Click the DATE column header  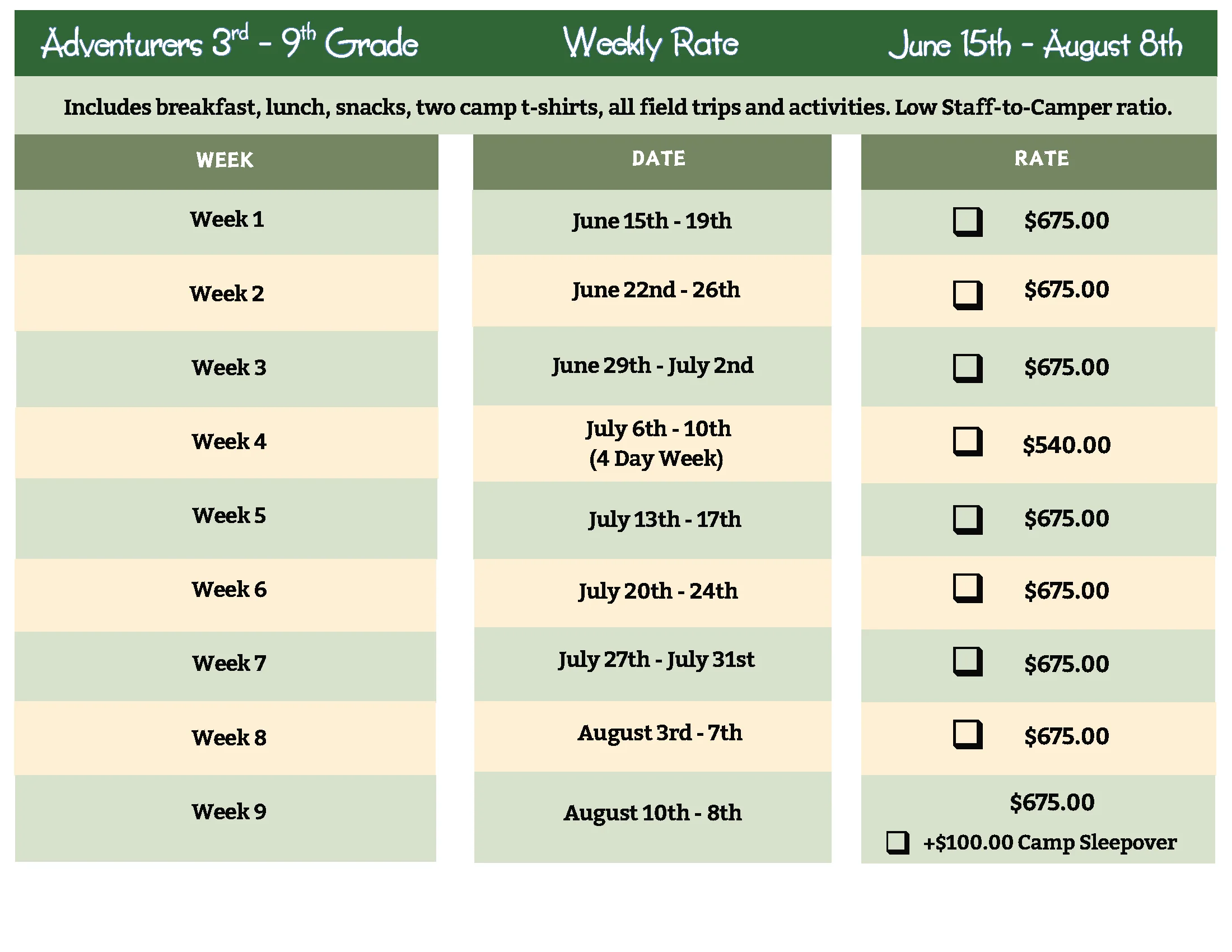(x=659, y=158)
